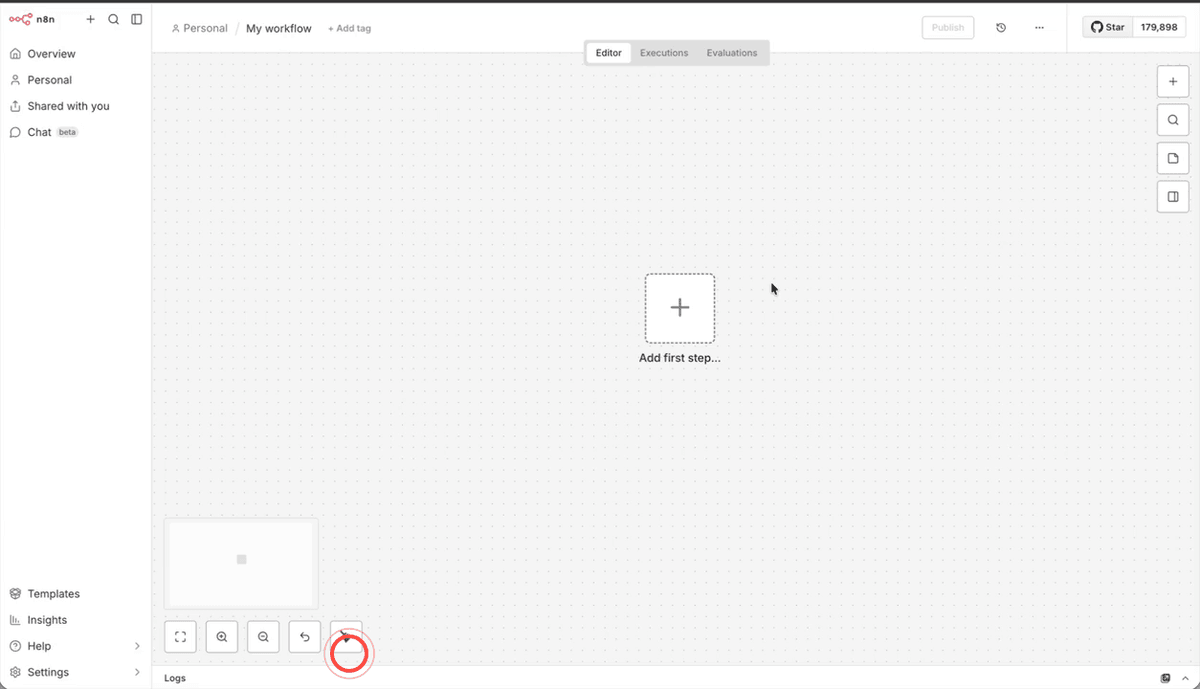Toggle the split panel icon on the right

coord(1172,196)
